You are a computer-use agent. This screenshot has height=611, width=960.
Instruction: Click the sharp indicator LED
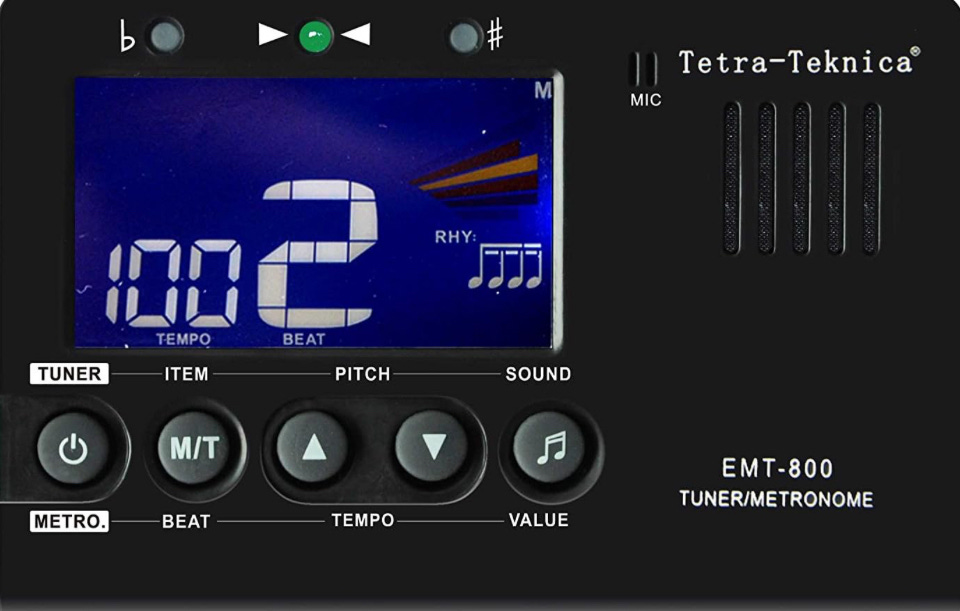pos(464,37)
